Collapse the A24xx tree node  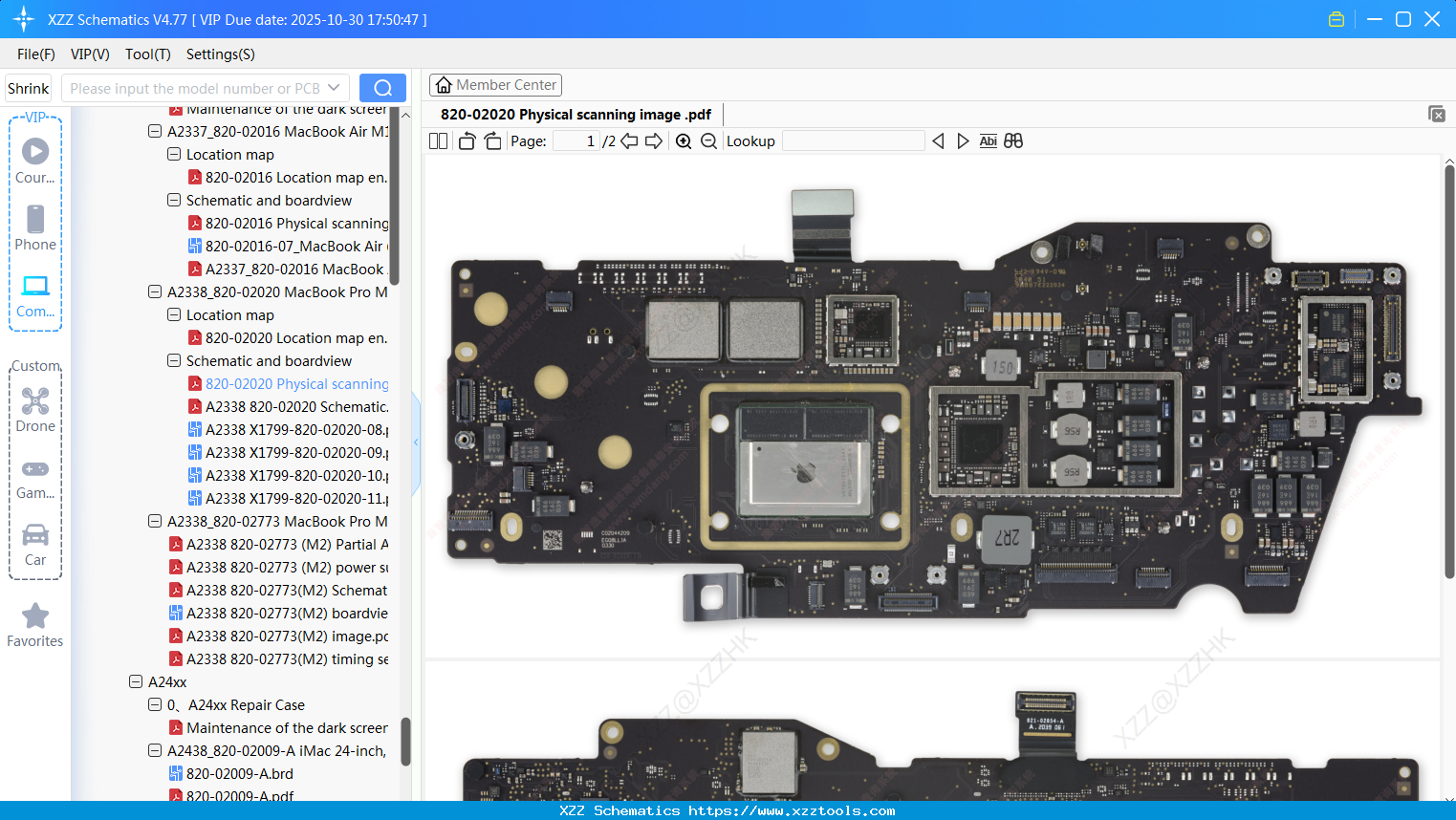pyautogui.click(x=136, y=681)
